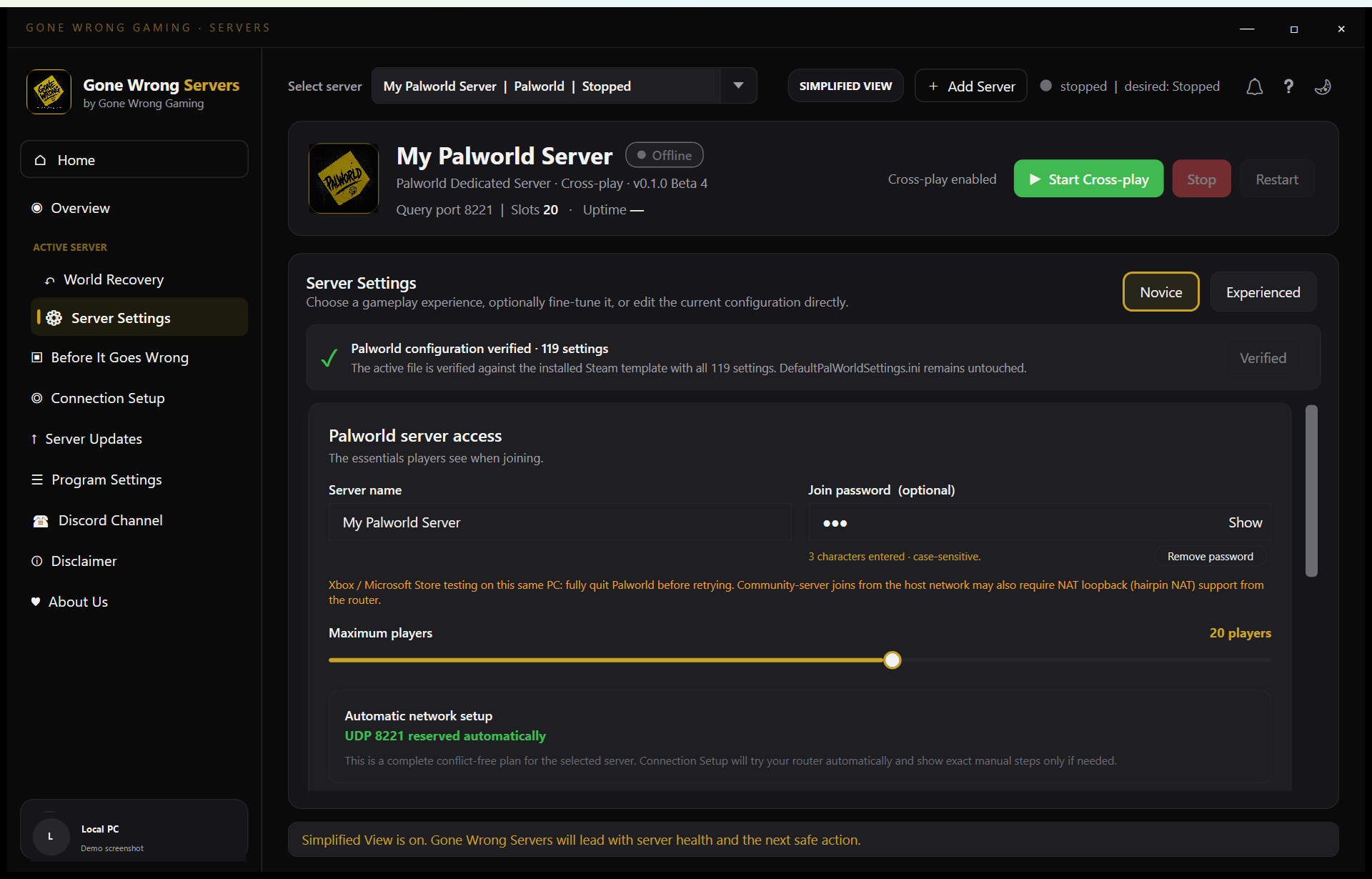Show the join password
The height and width of the screenshot is (879, 1372).
click(x=1245, y=522)
